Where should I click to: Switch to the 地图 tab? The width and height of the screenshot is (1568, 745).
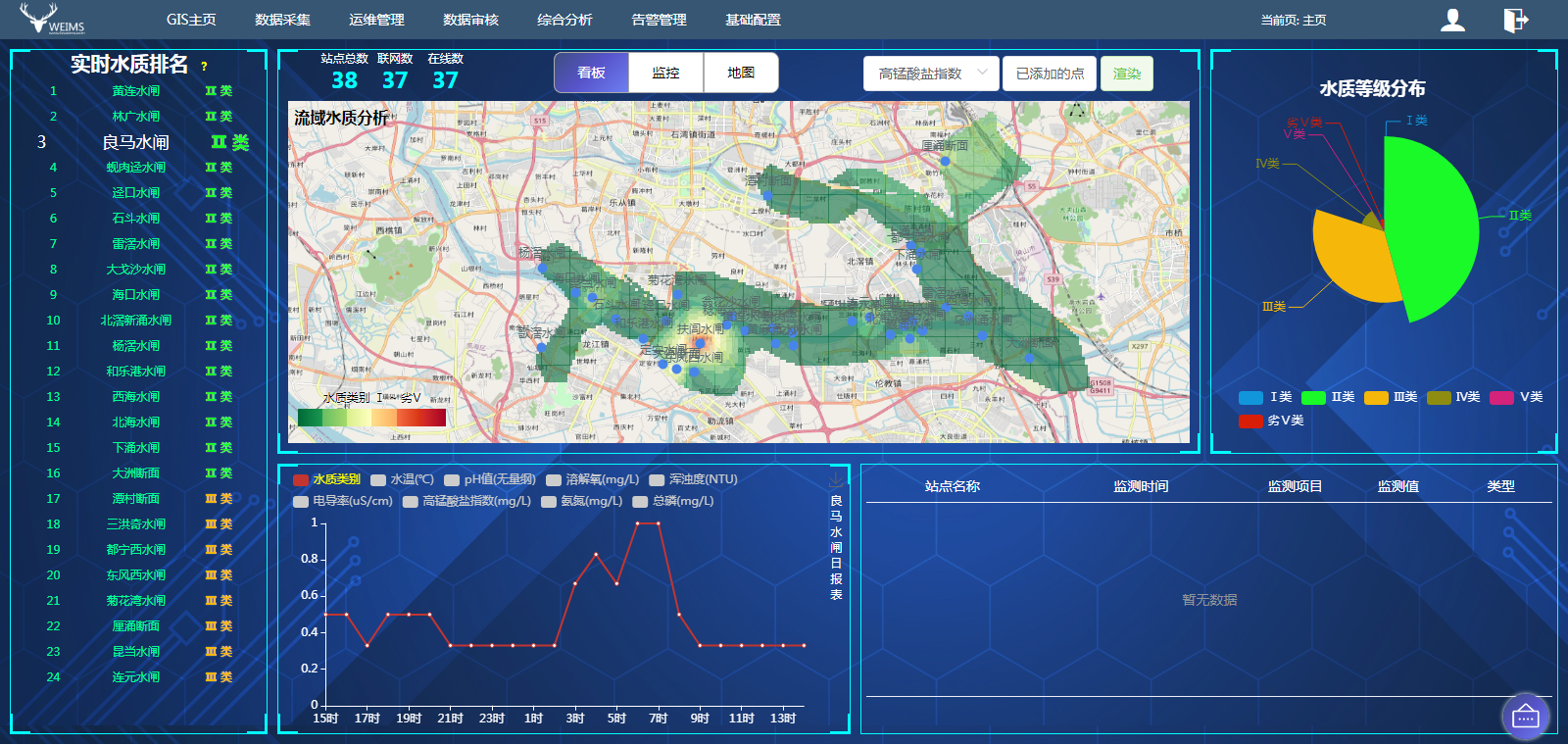pyautogui.click(x=741, y=73)
